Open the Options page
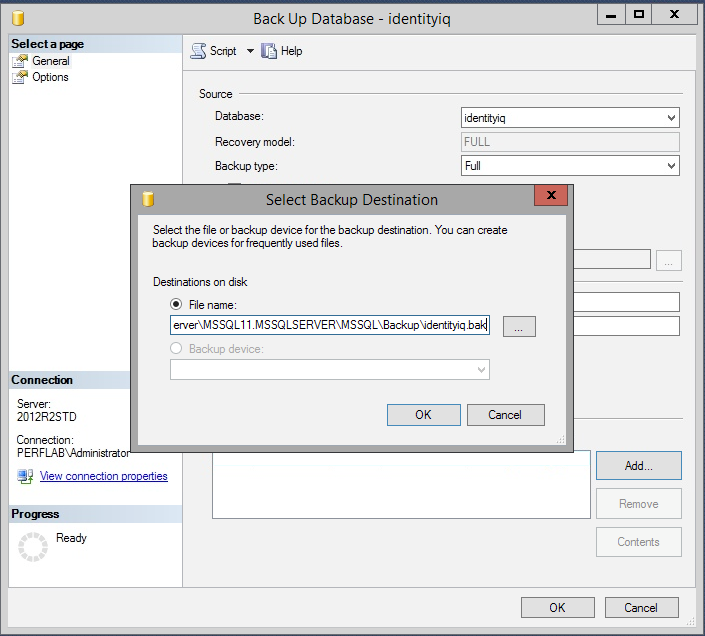705x636 pixels. (50, 77)
